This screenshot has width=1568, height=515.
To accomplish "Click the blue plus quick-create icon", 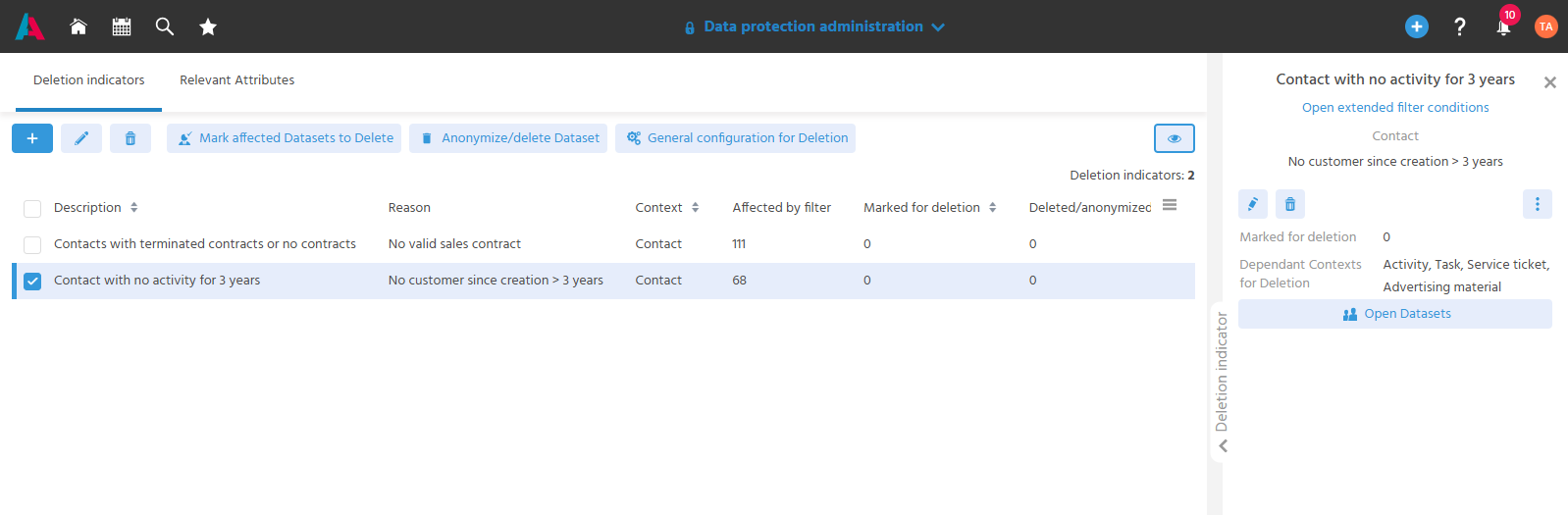I will click(x=1416, y=26).
